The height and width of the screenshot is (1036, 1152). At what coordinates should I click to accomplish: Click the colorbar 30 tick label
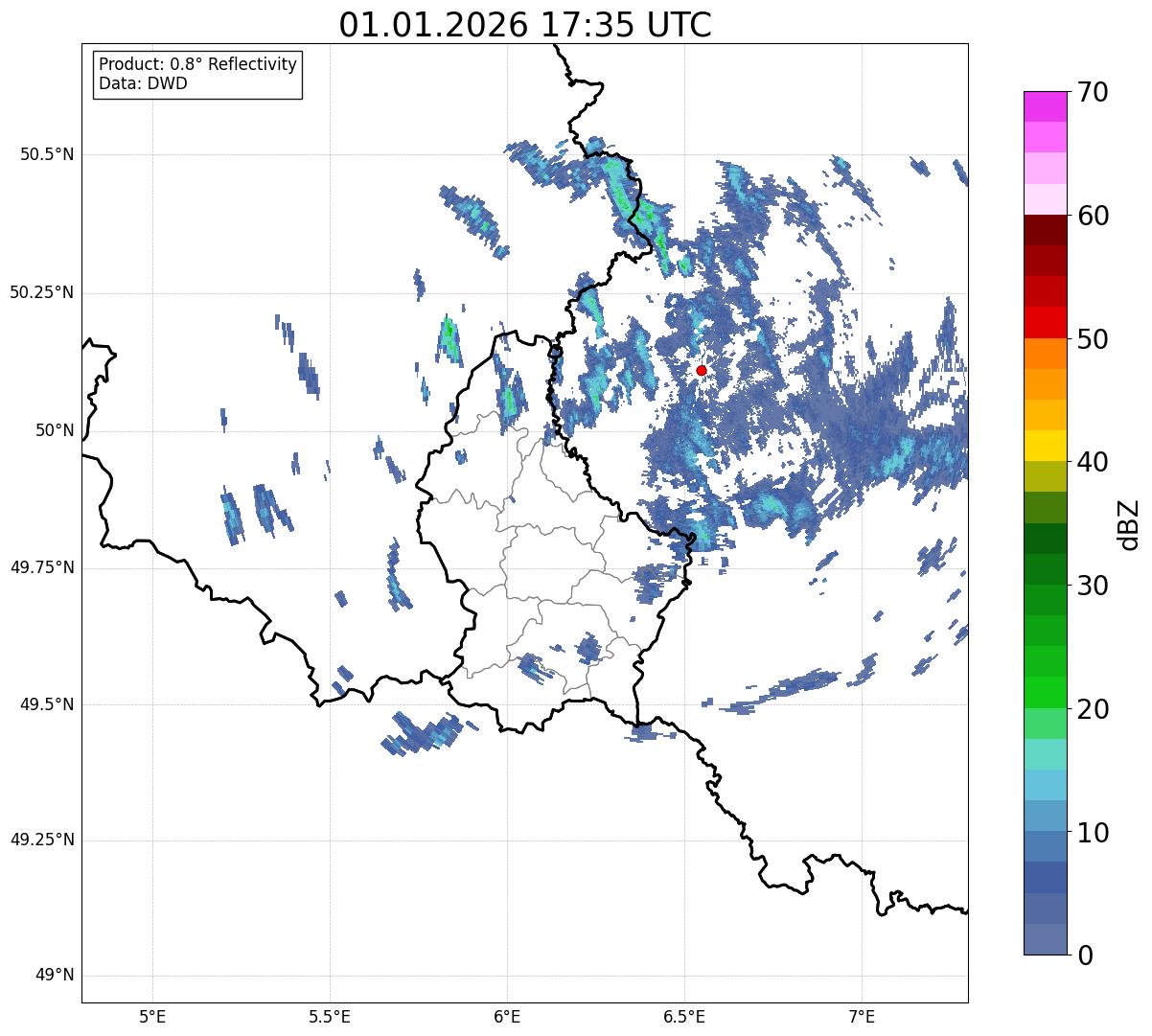[1092, 586]
